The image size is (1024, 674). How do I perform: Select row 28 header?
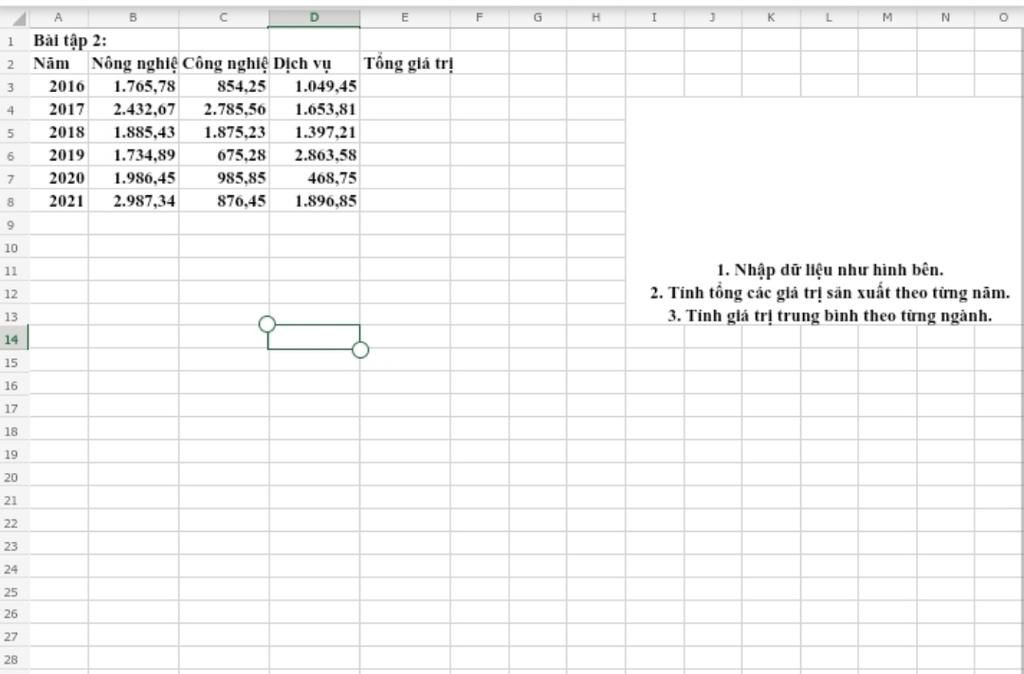(x=11, y=659)
